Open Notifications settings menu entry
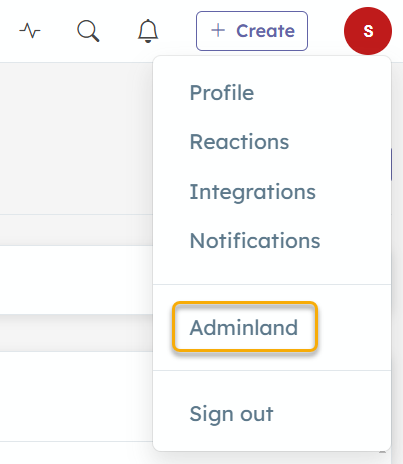 click(x=255, y=241)
